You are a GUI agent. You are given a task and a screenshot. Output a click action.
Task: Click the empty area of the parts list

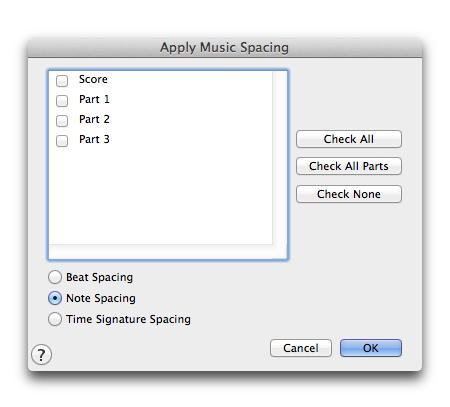[161, 197]
